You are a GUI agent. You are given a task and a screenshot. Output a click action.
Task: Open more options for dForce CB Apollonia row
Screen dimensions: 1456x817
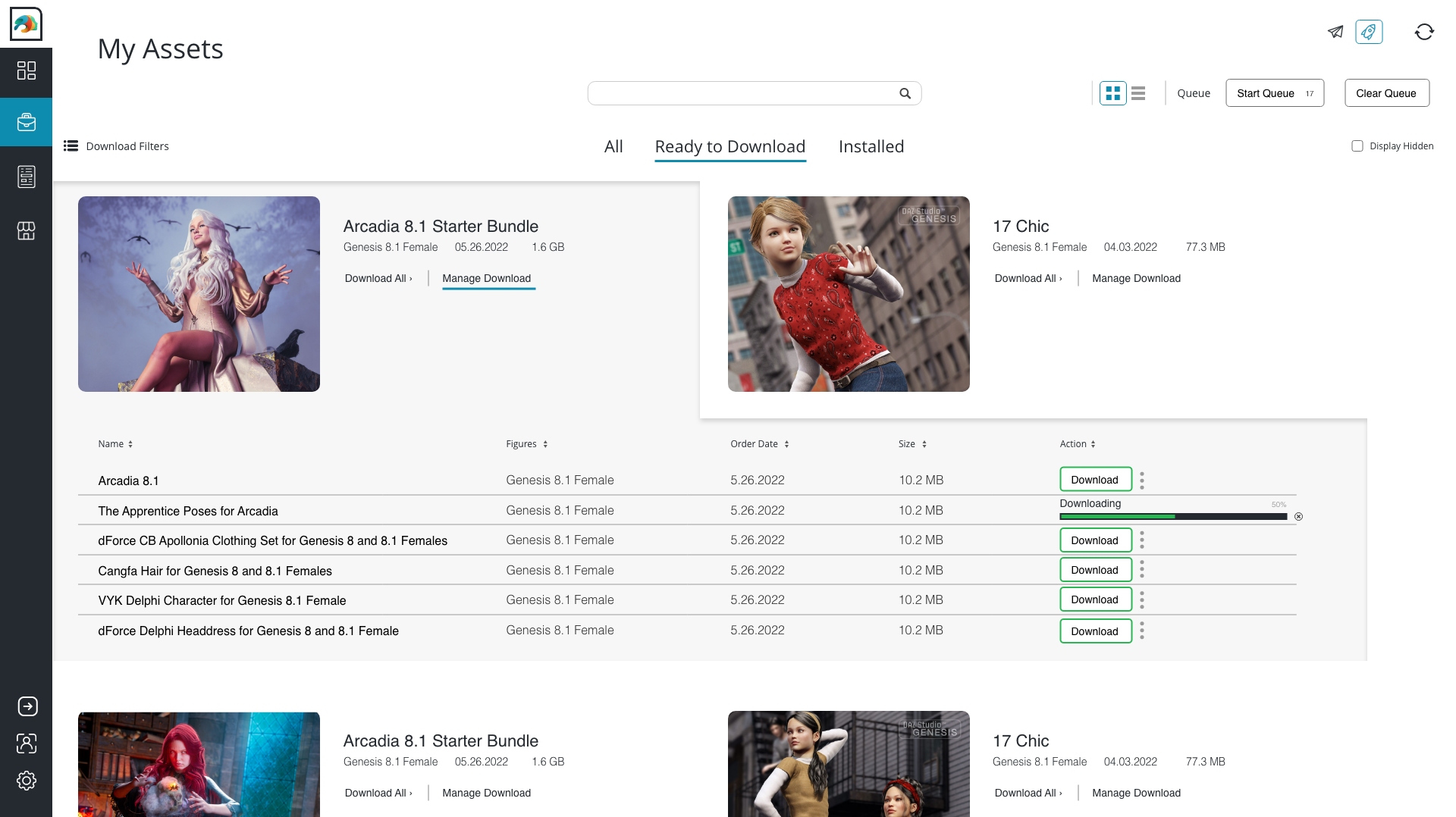pyautogui.click(x=1141, y=540)
